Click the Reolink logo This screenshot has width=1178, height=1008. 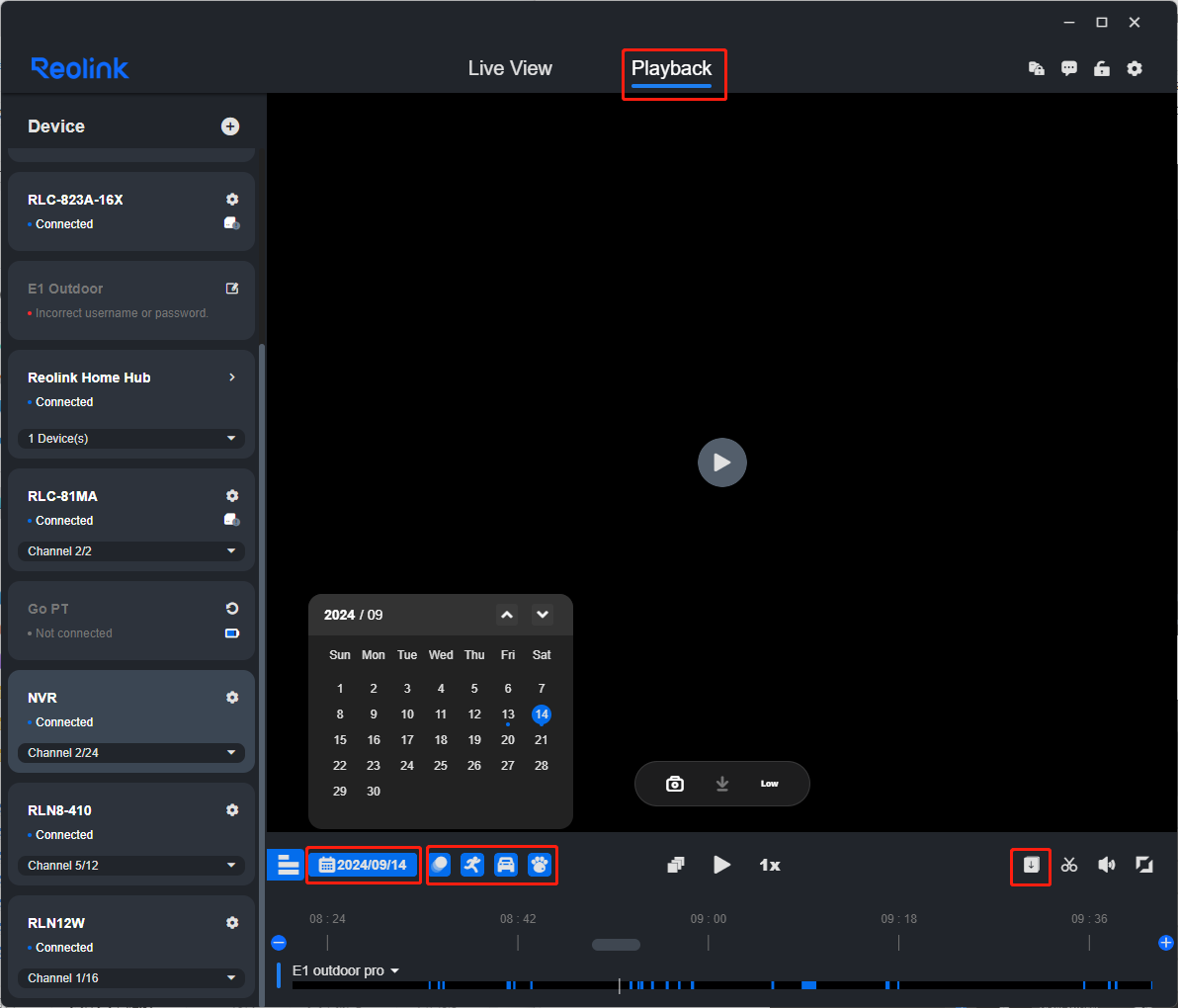click(x=80, y=68)
